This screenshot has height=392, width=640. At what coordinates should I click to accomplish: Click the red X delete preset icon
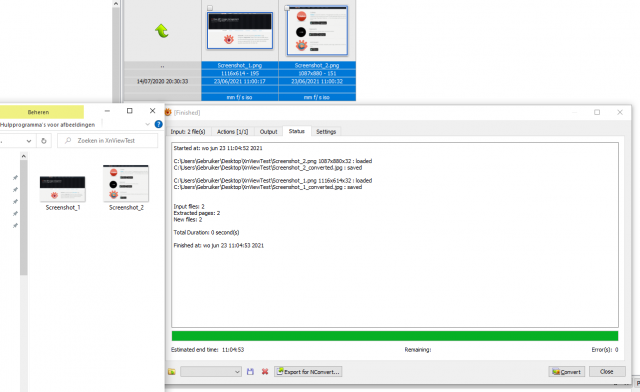click(x=265, y=372)
